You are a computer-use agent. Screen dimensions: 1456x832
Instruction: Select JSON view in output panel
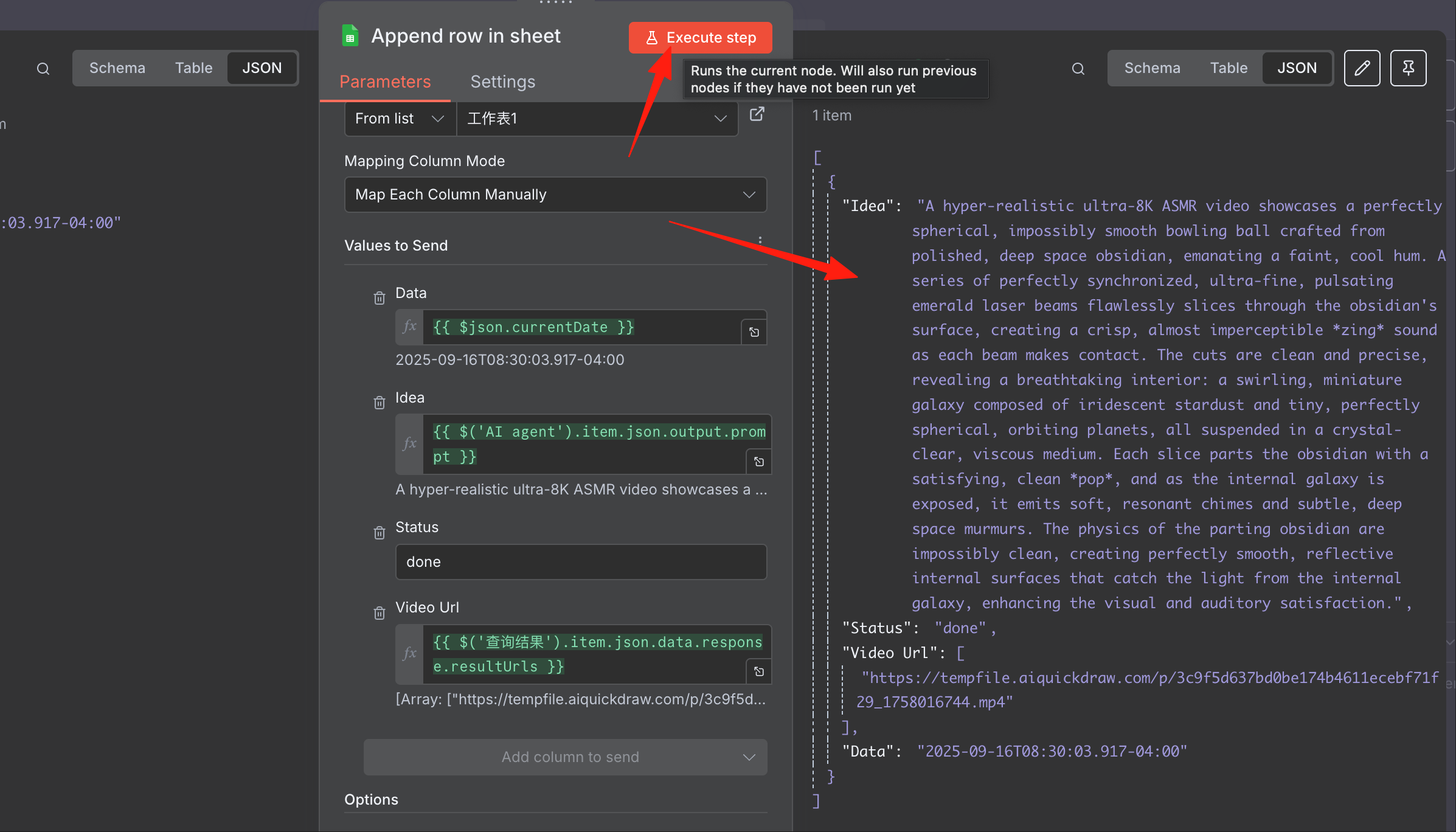click(1297, 68)
